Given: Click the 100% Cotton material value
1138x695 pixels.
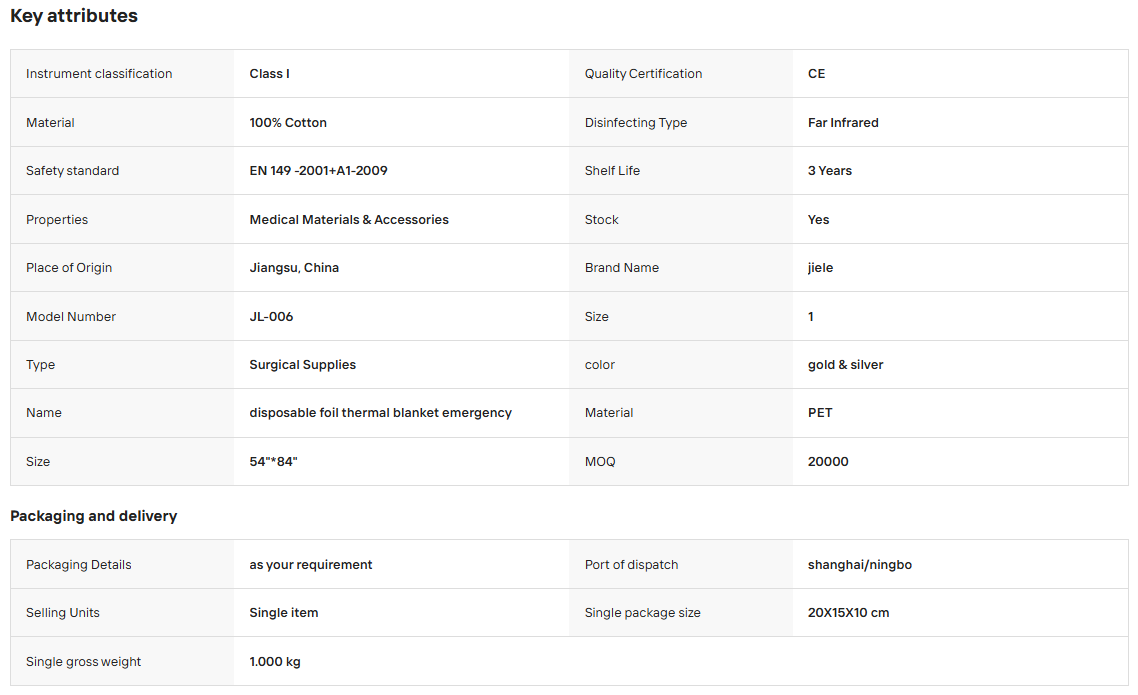Looking at the screenshot, I should (x=288, y=123).
